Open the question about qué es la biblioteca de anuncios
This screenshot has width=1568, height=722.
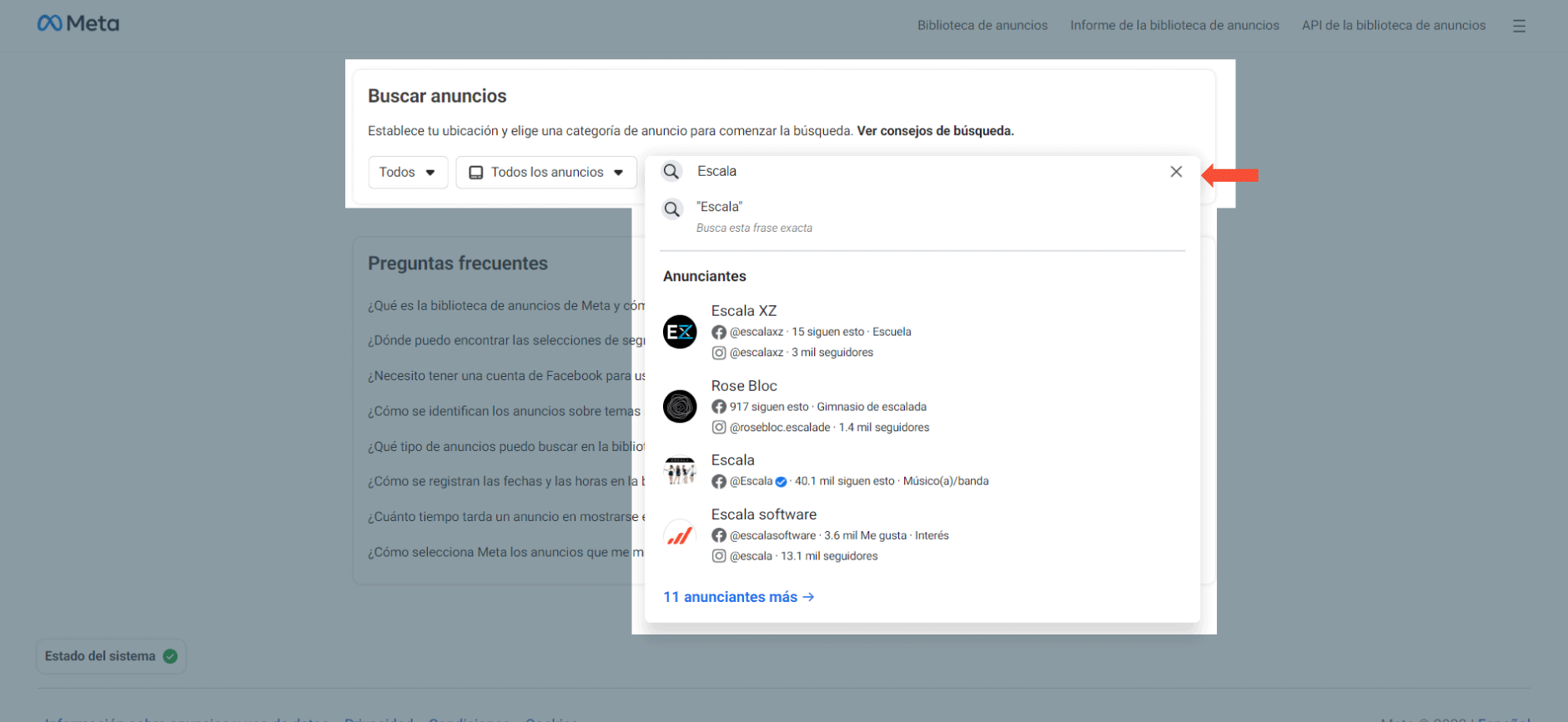(506, 306)
